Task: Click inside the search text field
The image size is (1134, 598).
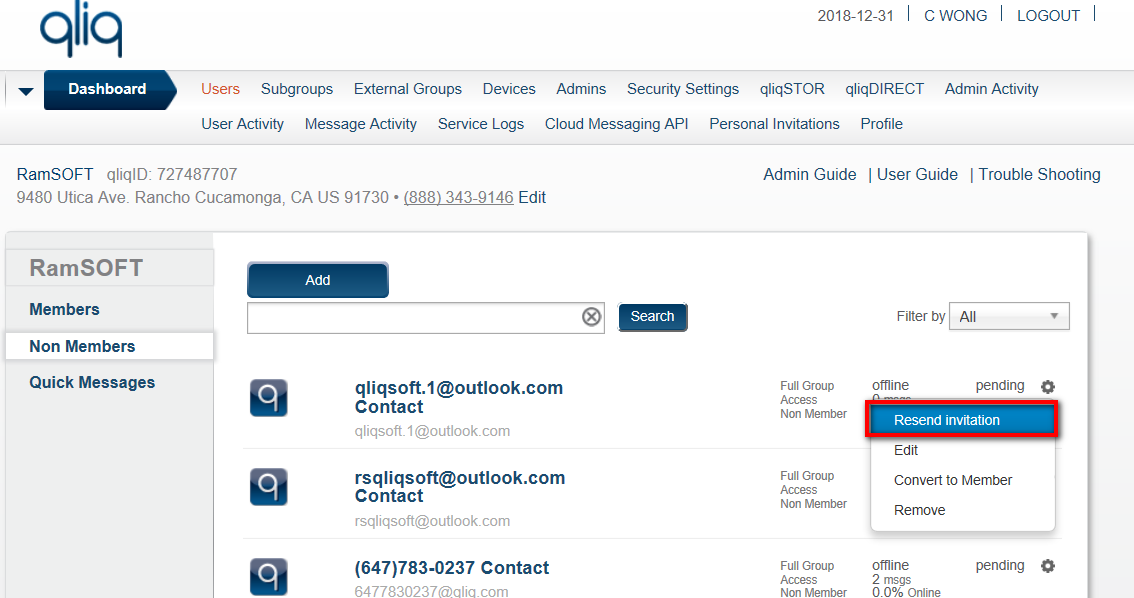Action: tap(412, 318)
